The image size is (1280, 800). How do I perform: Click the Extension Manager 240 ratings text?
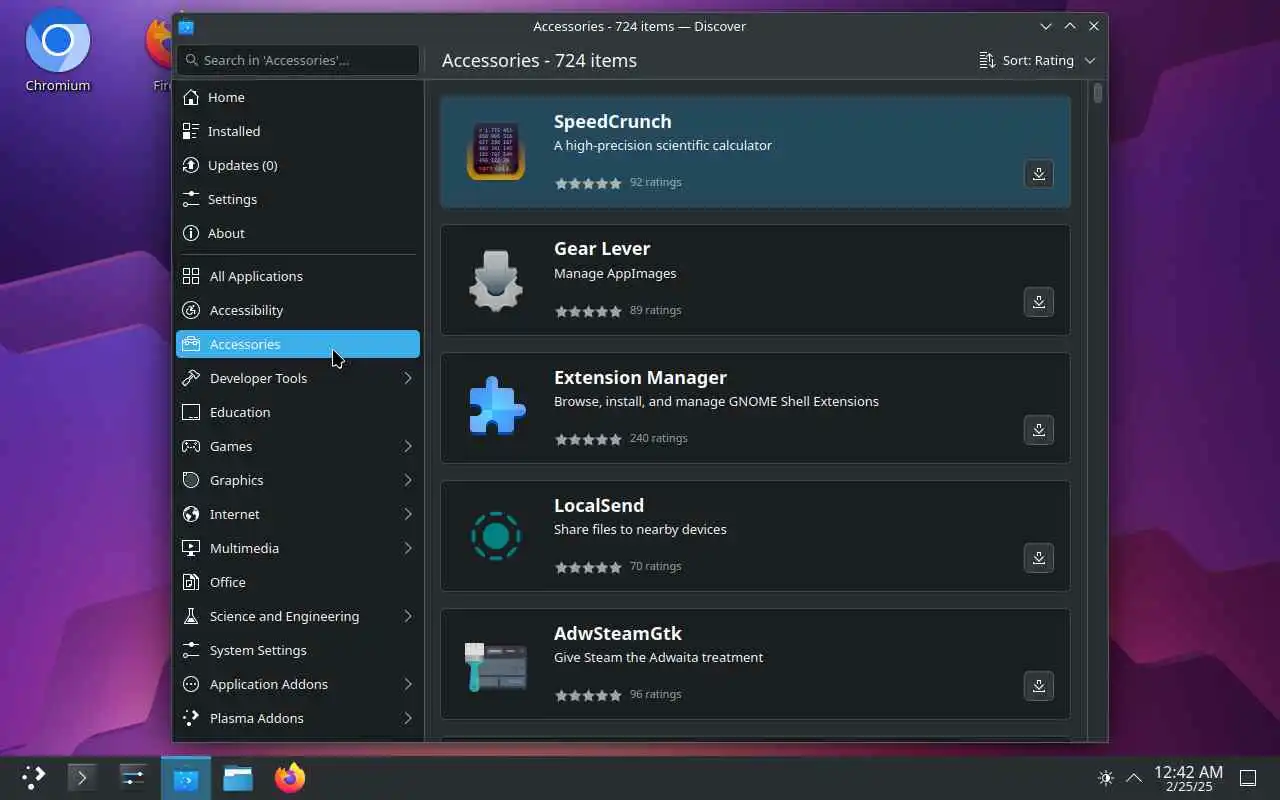(x=658, y=438)
